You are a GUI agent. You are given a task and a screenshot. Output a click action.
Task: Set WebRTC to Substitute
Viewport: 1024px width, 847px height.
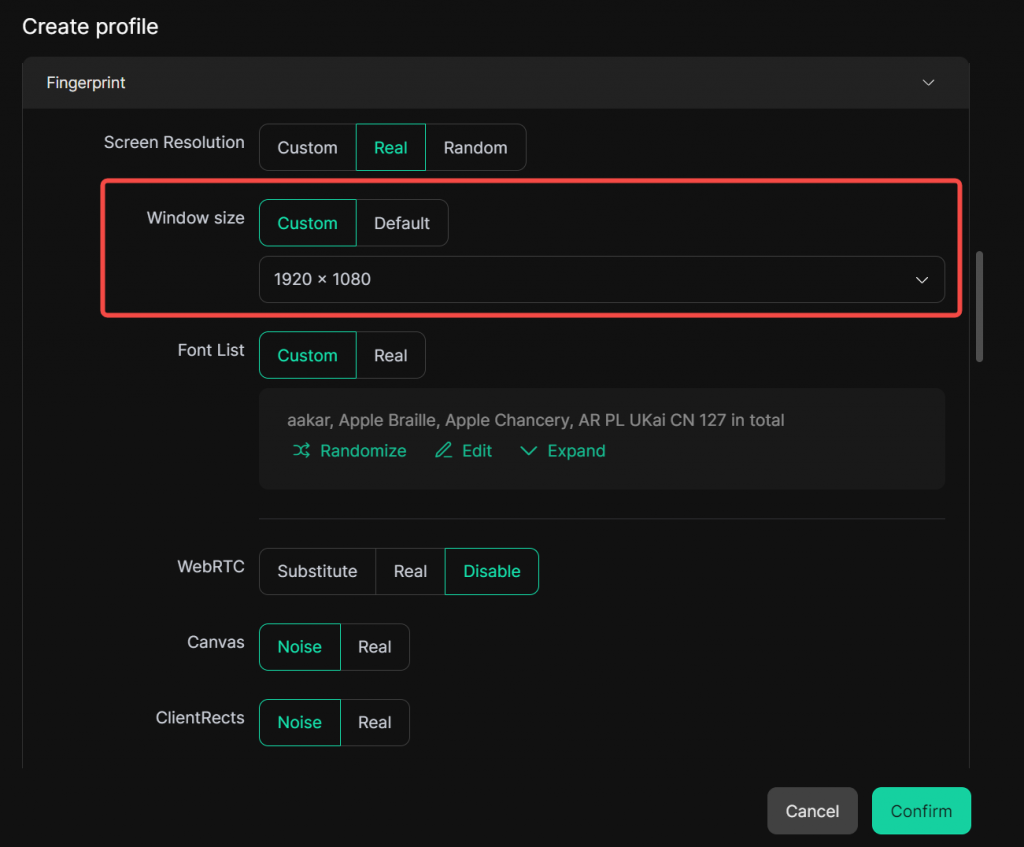(317, 571)
